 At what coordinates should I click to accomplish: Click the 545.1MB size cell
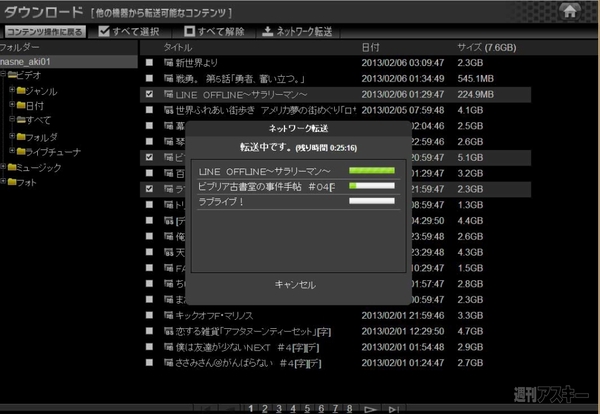(476, 78)
